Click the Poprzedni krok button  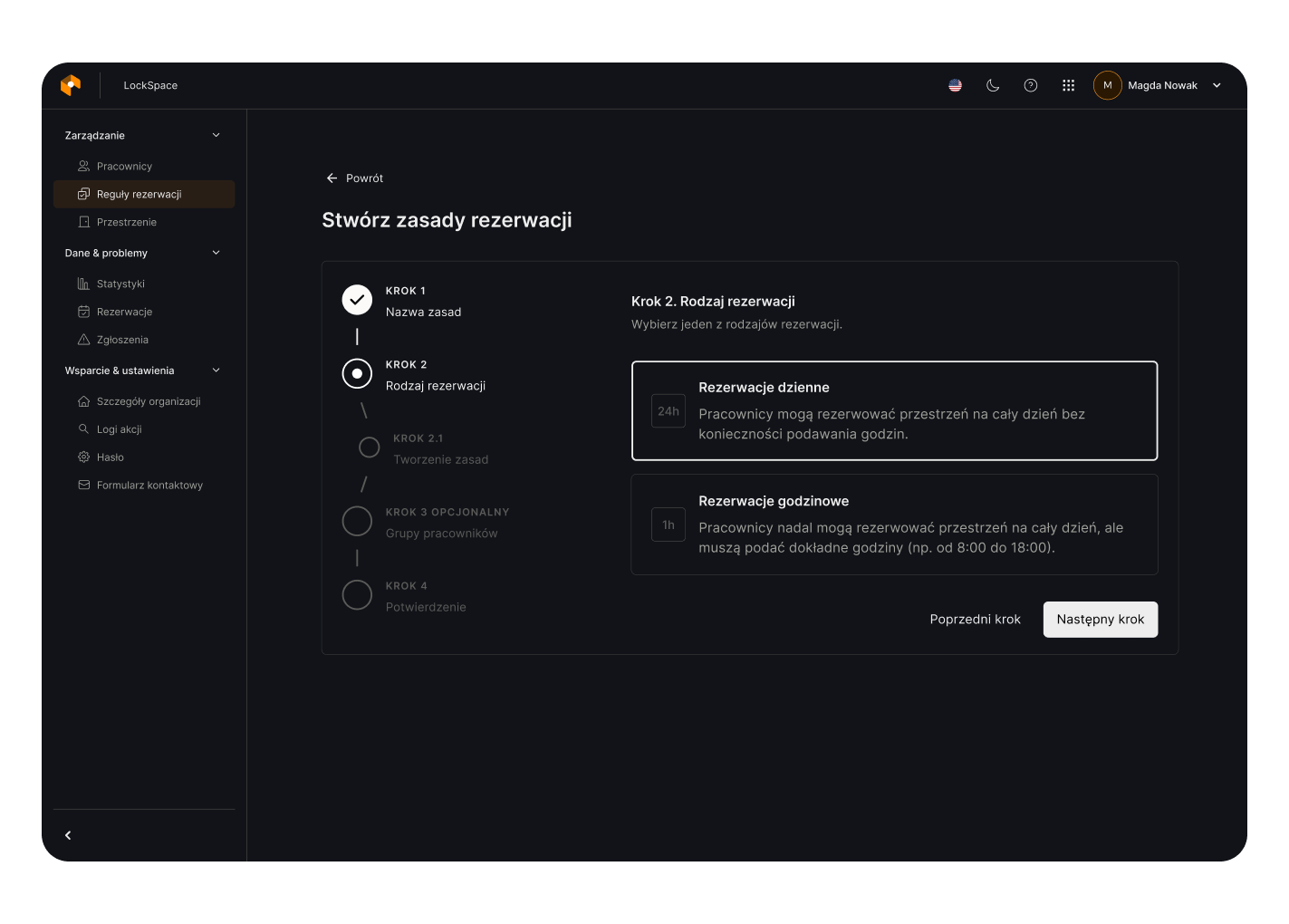point(975,620)
